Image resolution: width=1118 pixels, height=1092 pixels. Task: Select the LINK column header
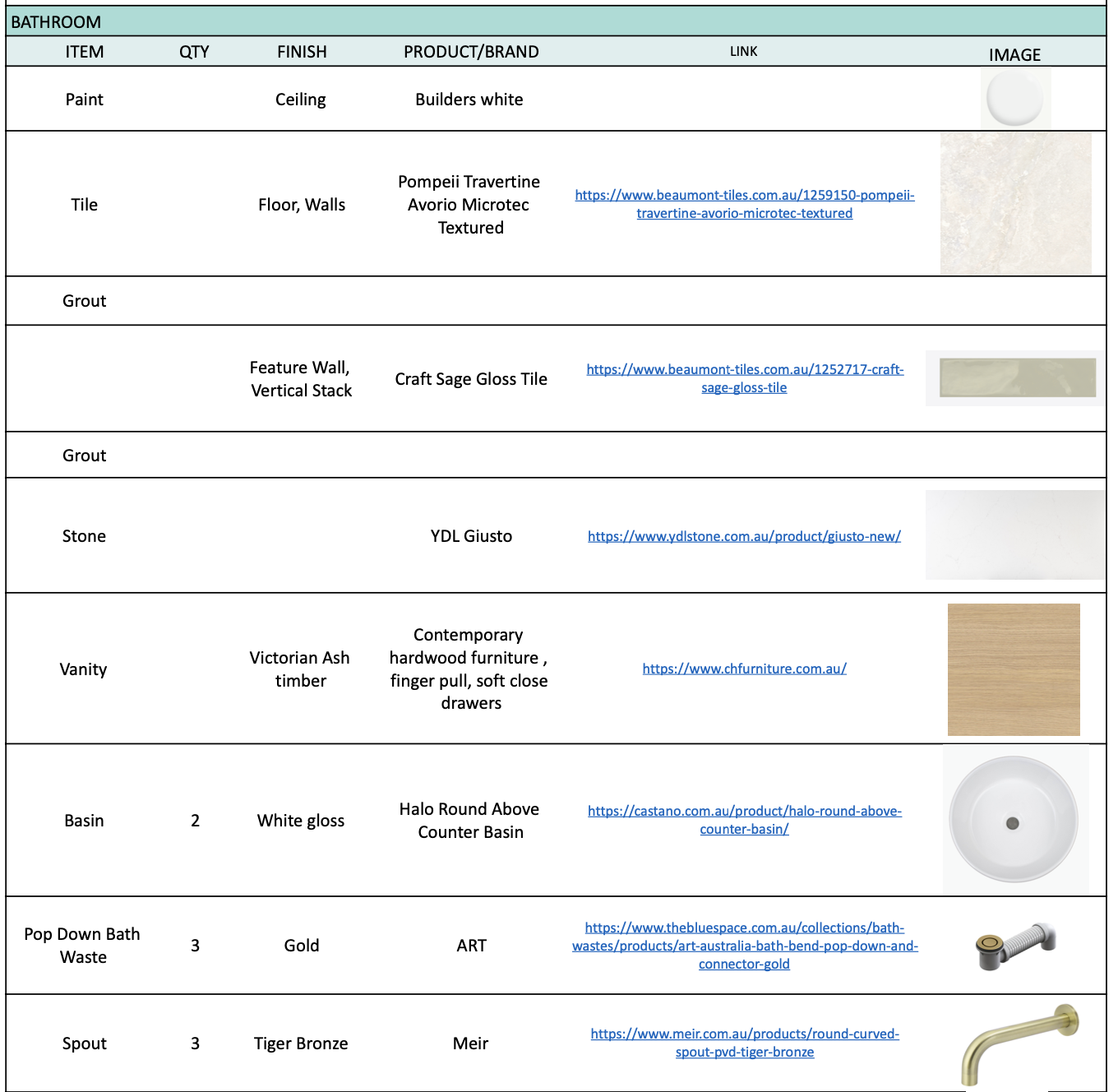pyautogui.click(x=744, y=51)
